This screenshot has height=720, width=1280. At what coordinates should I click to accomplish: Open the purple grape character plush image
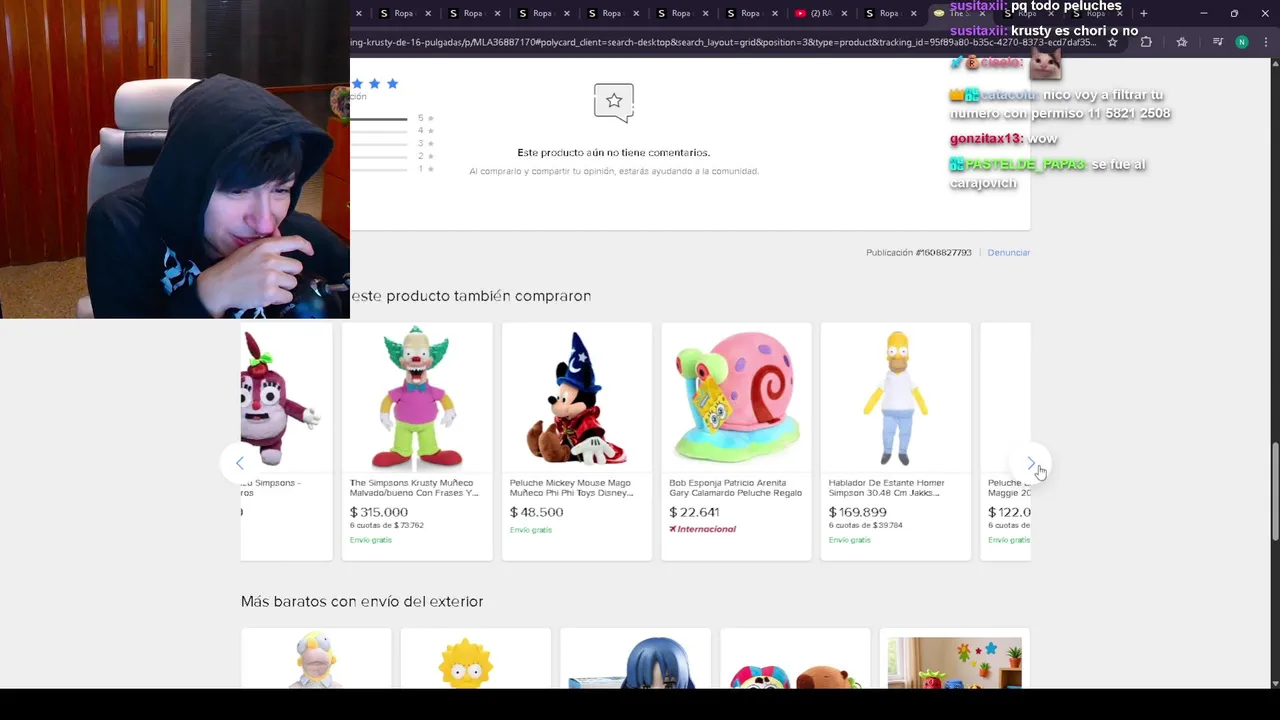(x=285, y=398)
